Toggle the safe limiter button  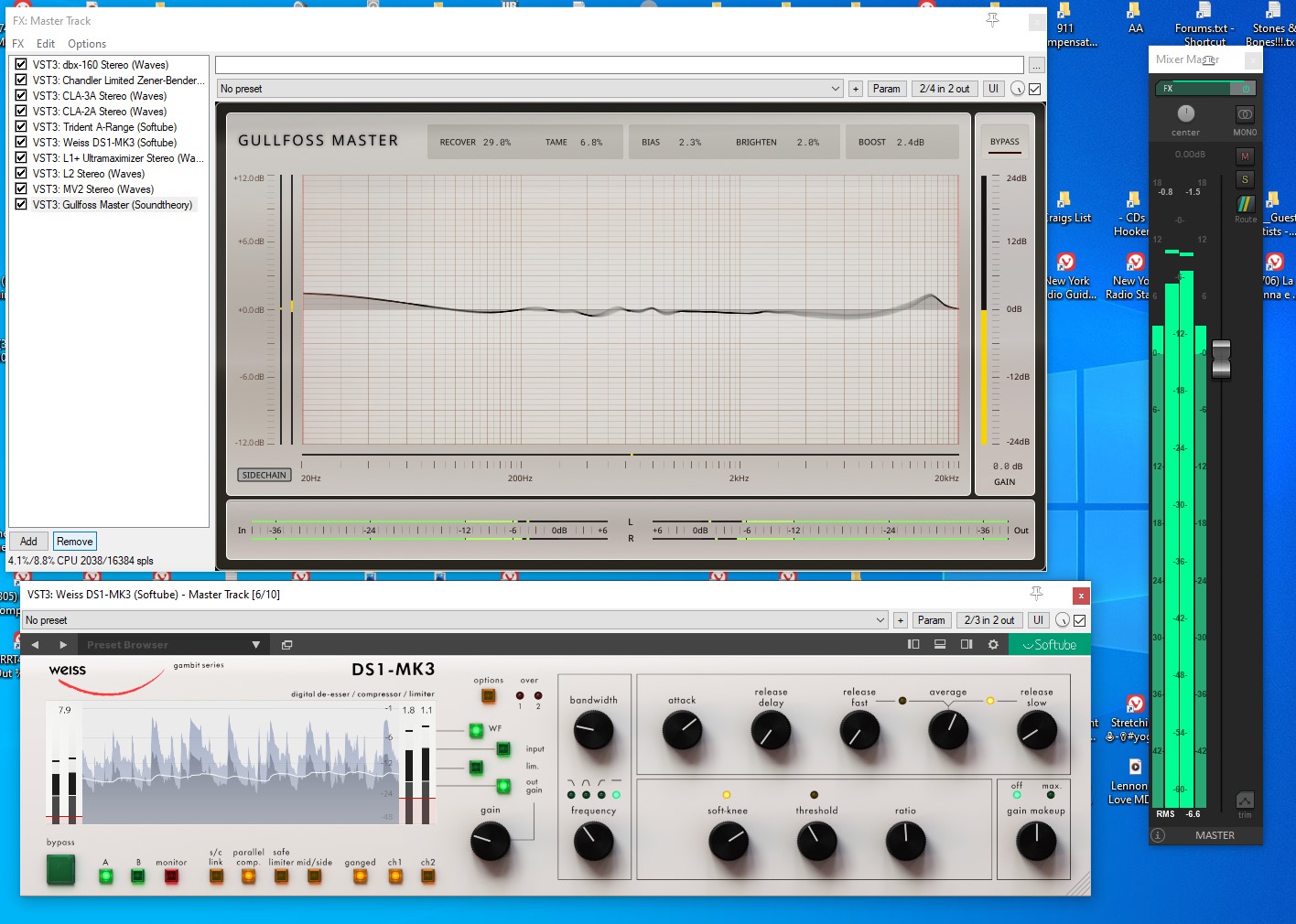click(x=281, y=876)
